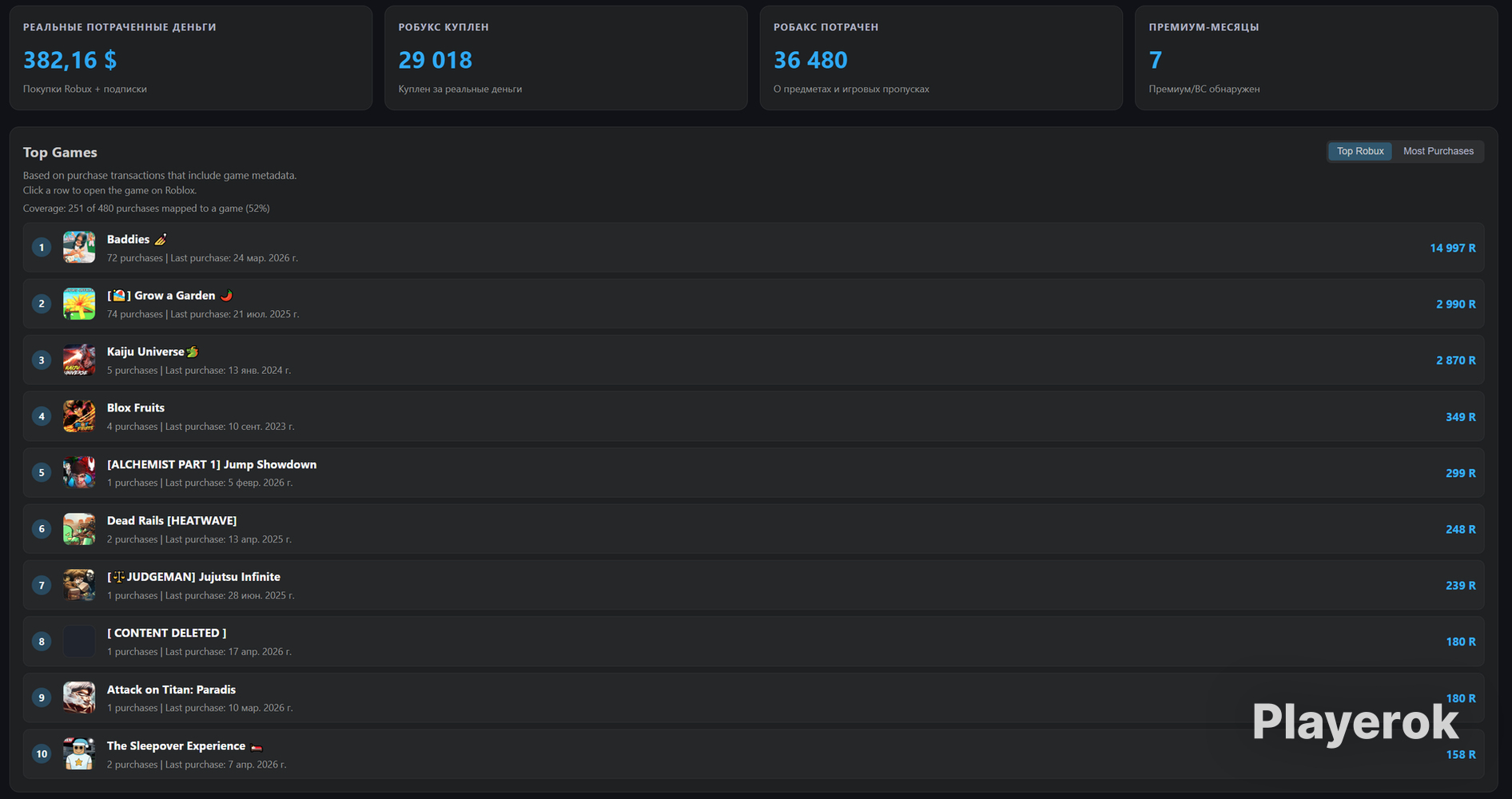Viewport: 1512px width, 799px height.
Task: Click the Coverage 251 of 480 purchases line
Action: tap(146, 209)
